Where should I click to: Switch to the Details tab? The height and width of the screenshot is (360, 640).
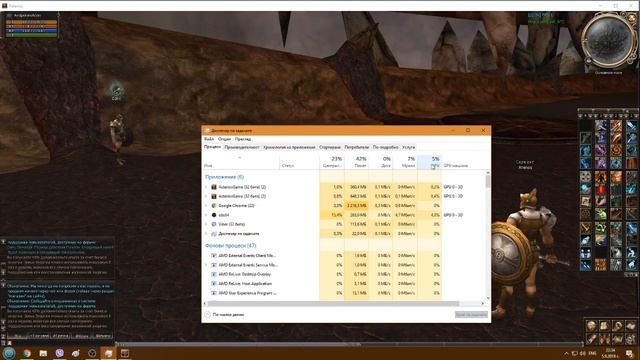385,147
